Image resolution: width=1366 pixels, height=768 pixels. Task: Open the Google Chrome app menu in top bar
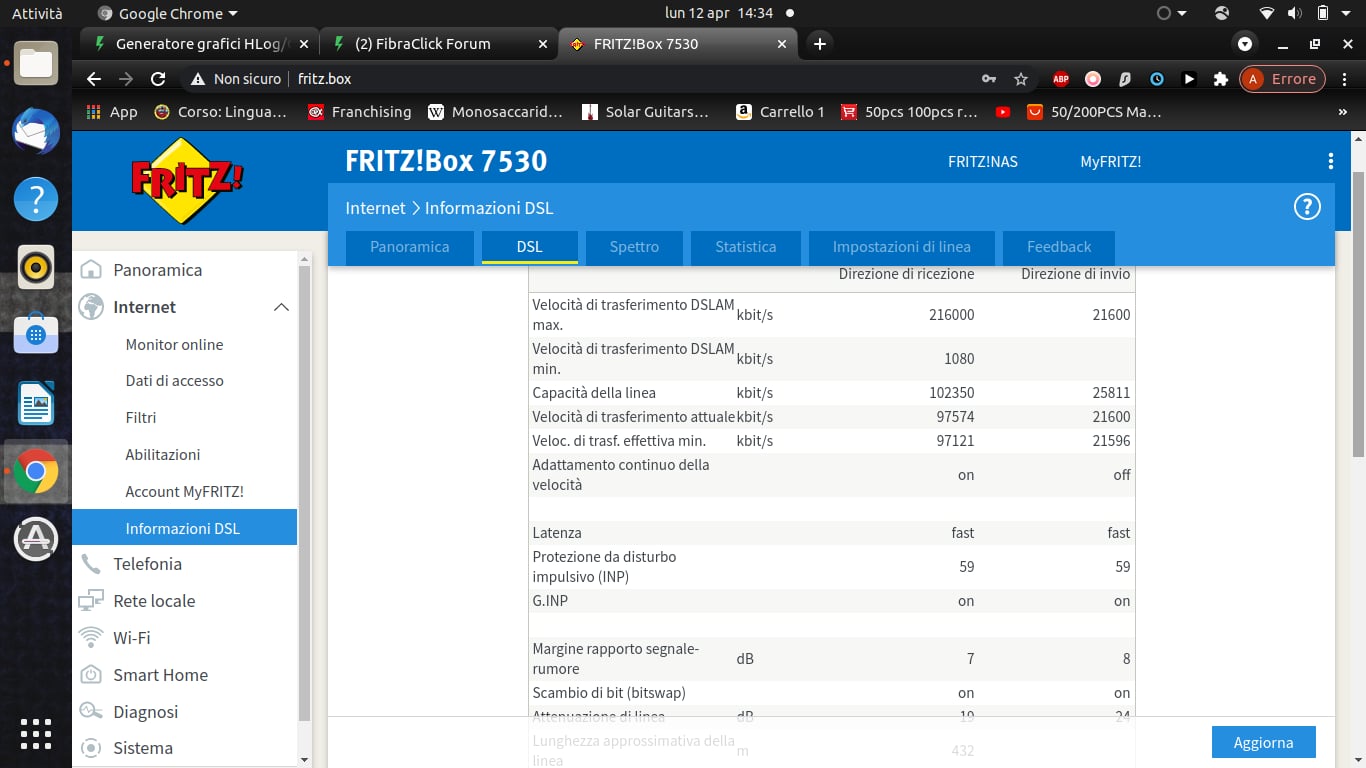pos(168,13)
